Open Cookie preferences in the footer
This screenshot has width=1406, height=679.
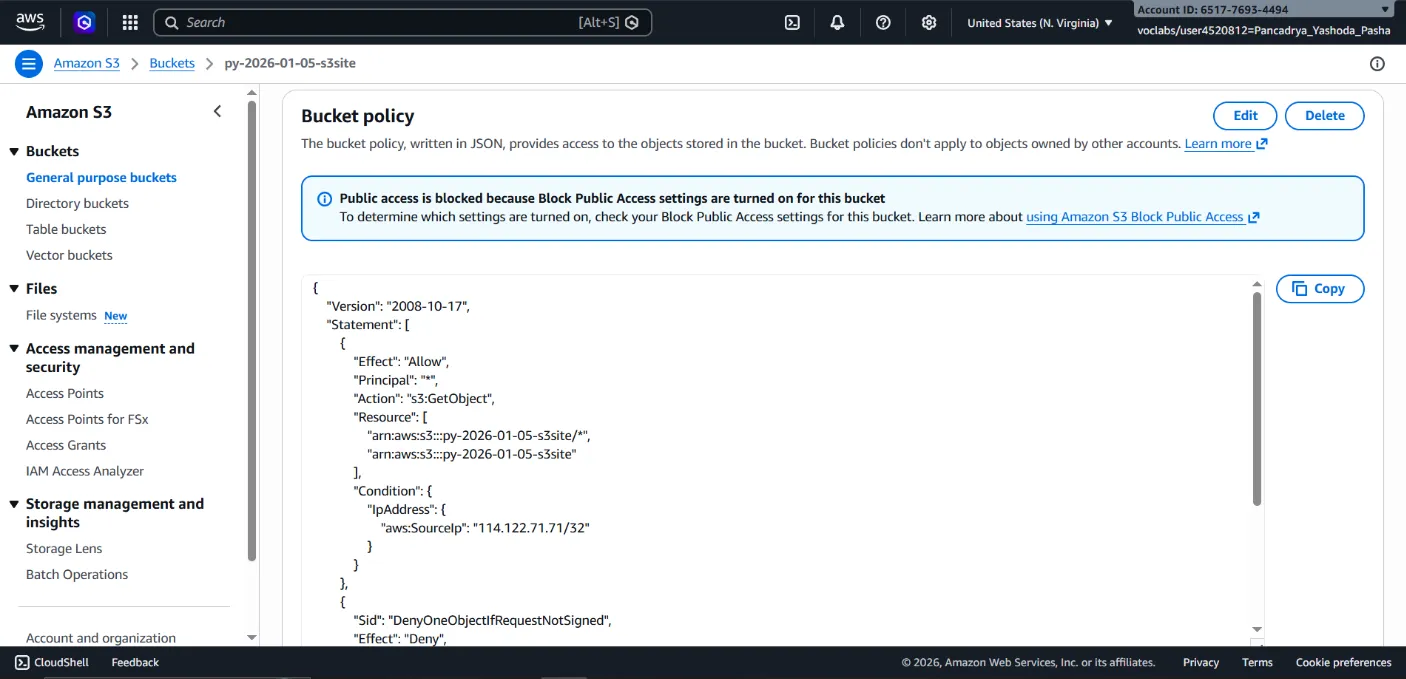pos(1343,662)
